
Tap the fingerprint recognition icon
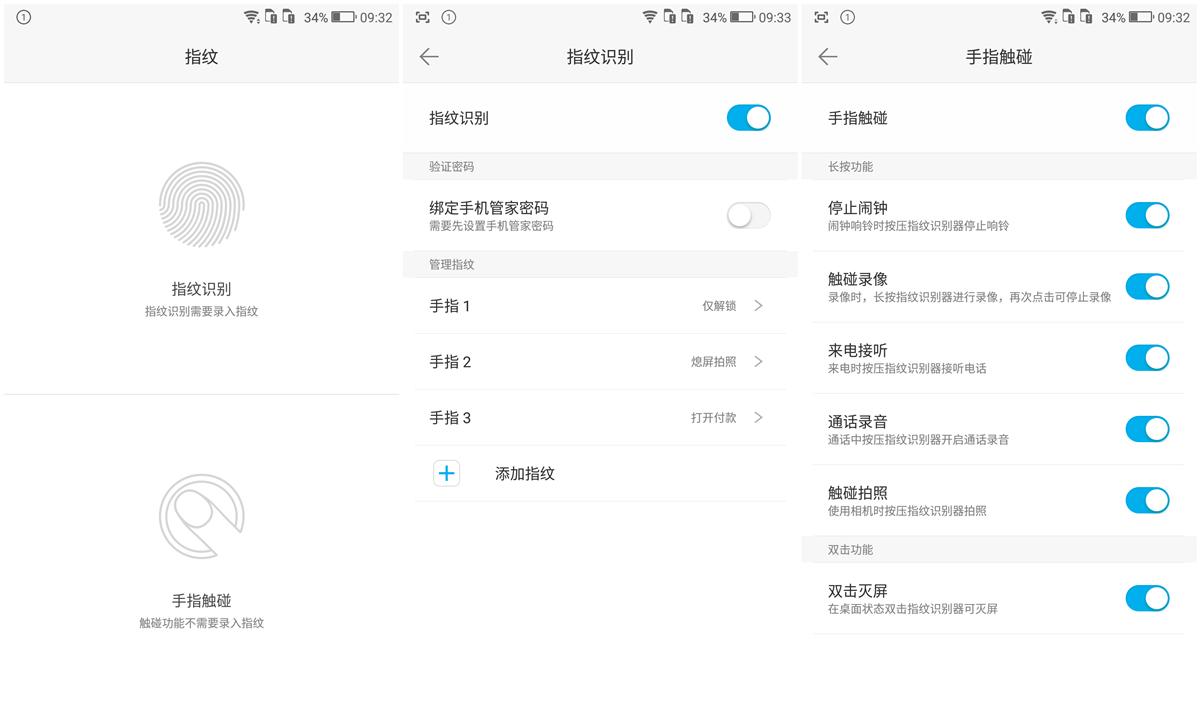click(201, 205)
